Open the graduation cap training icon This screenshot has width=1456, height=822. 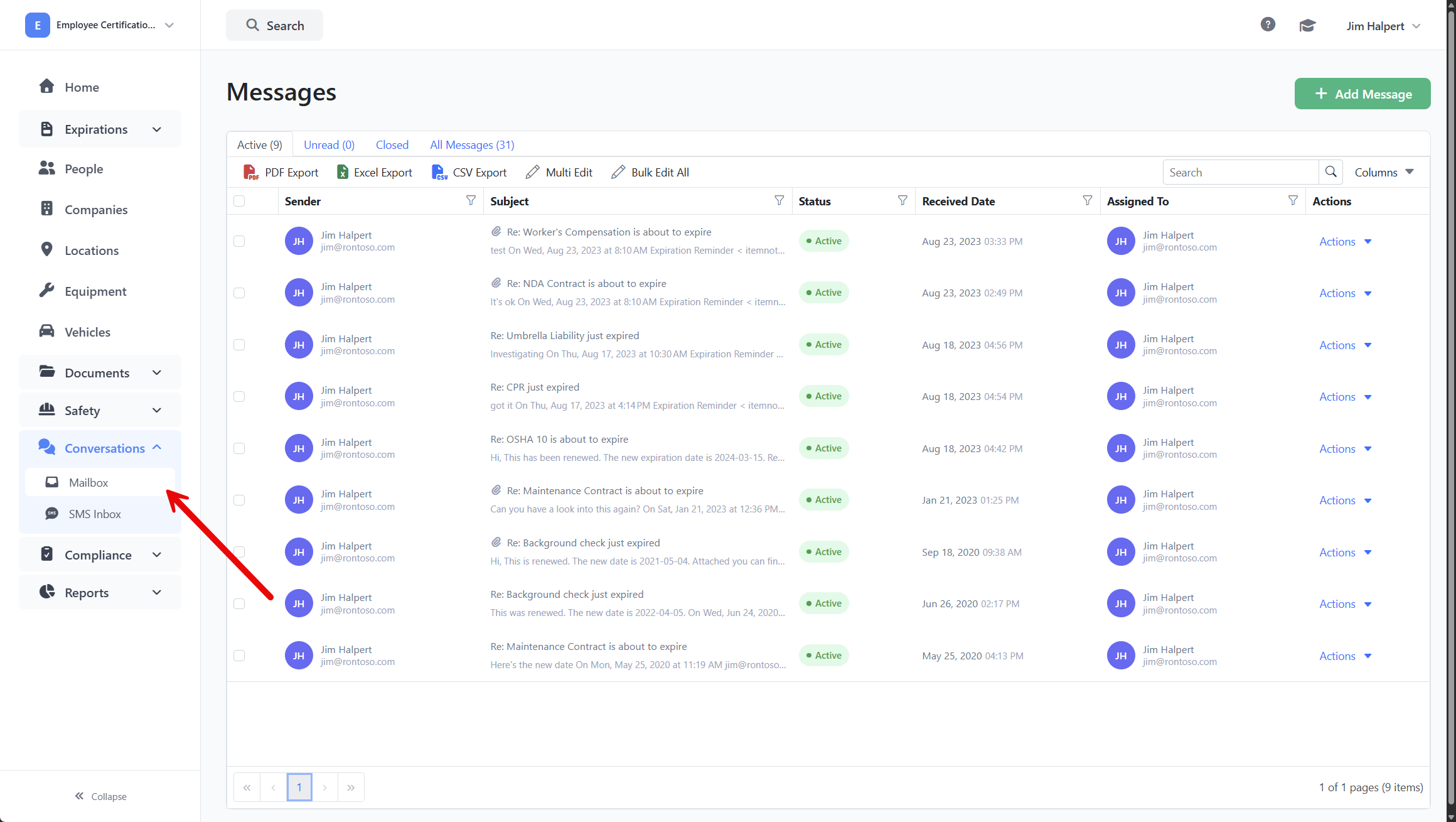pyautogui.click(x=1307, y=26)
